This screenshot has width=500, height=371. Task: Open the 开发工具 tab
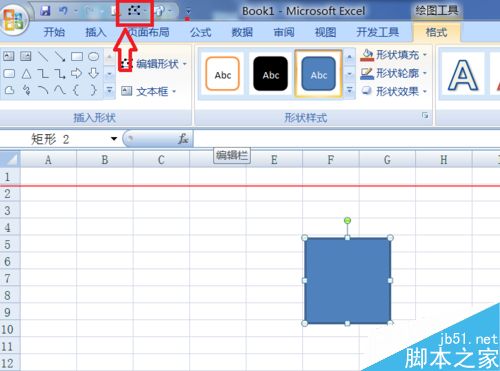(x=377, y=32)
